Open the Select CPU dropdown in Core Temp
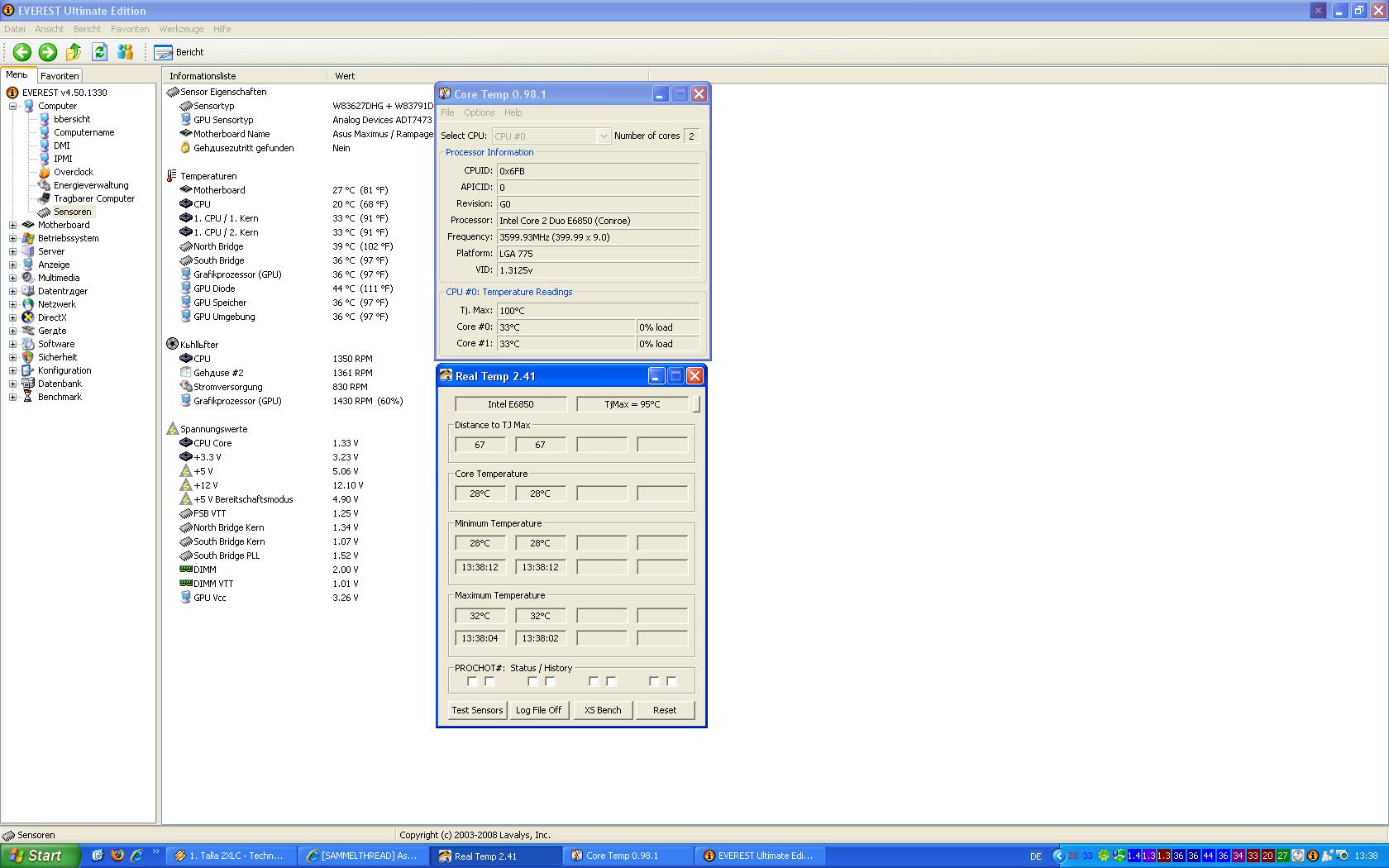The height and width of the screenshot is (868, 1389). 551,136
